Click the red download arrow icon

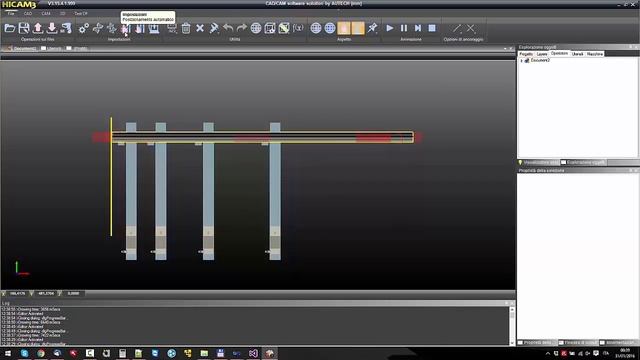[52, 28]
